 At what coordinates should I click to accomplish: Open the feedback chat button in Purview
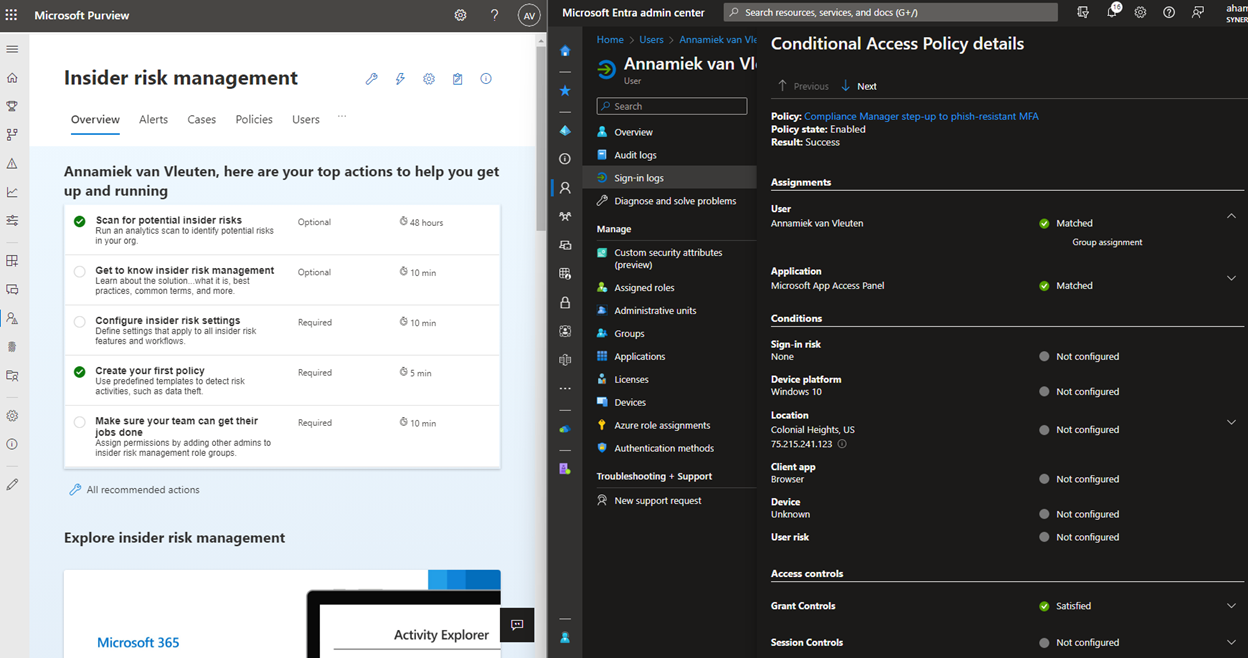pos(517,625)
